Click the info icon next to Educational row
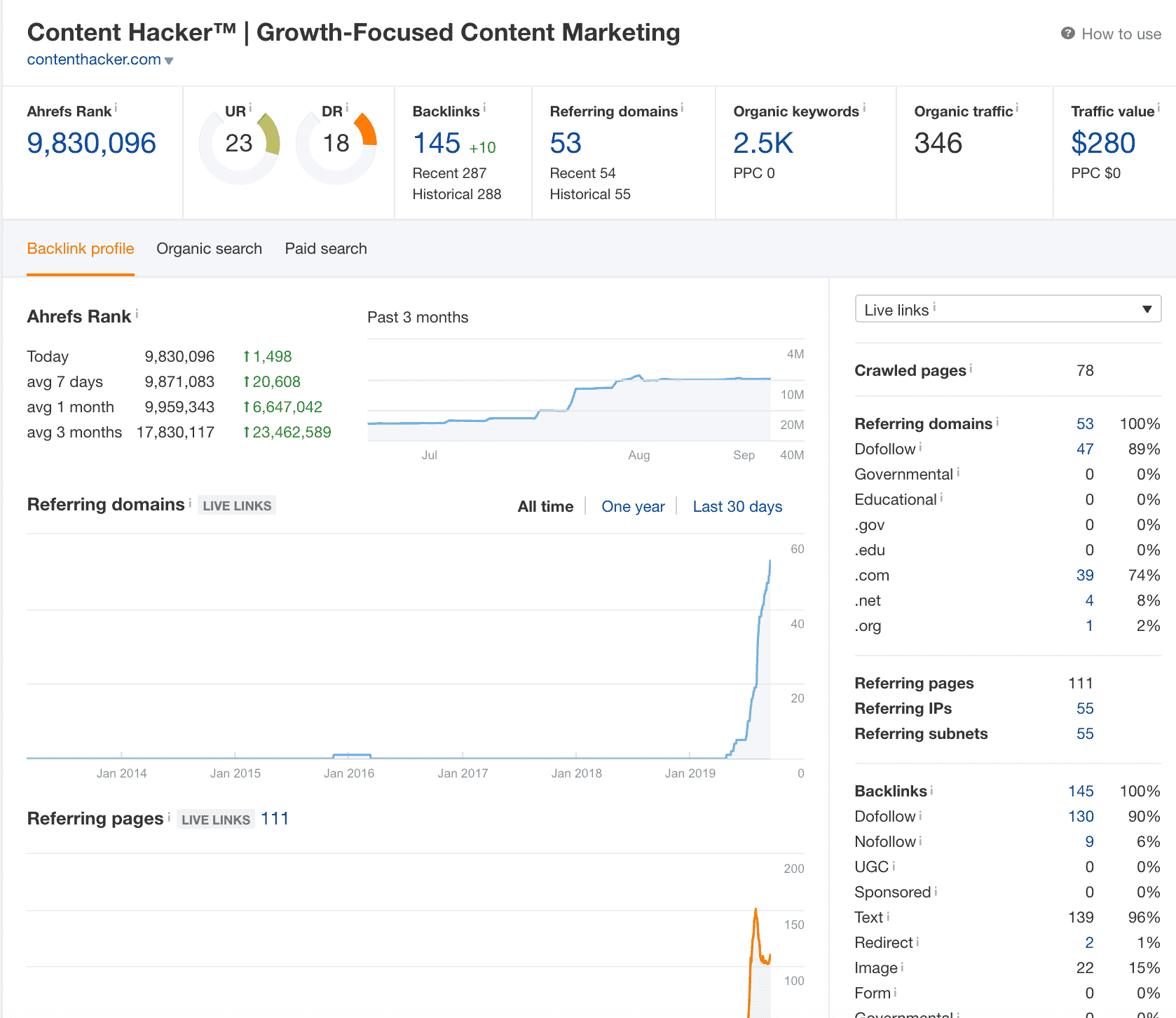 [941, 497]
